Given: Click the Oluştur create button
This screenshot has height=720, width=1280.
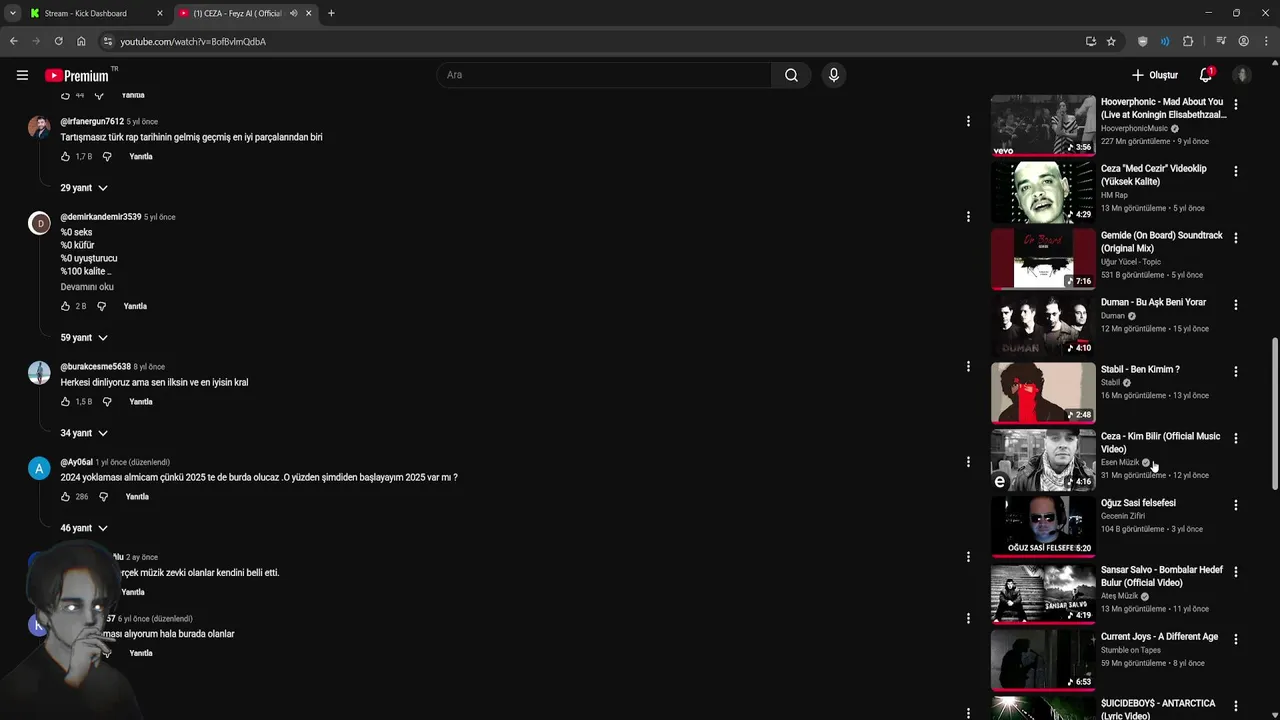Looking at the screenshot, I should 1155,75.
